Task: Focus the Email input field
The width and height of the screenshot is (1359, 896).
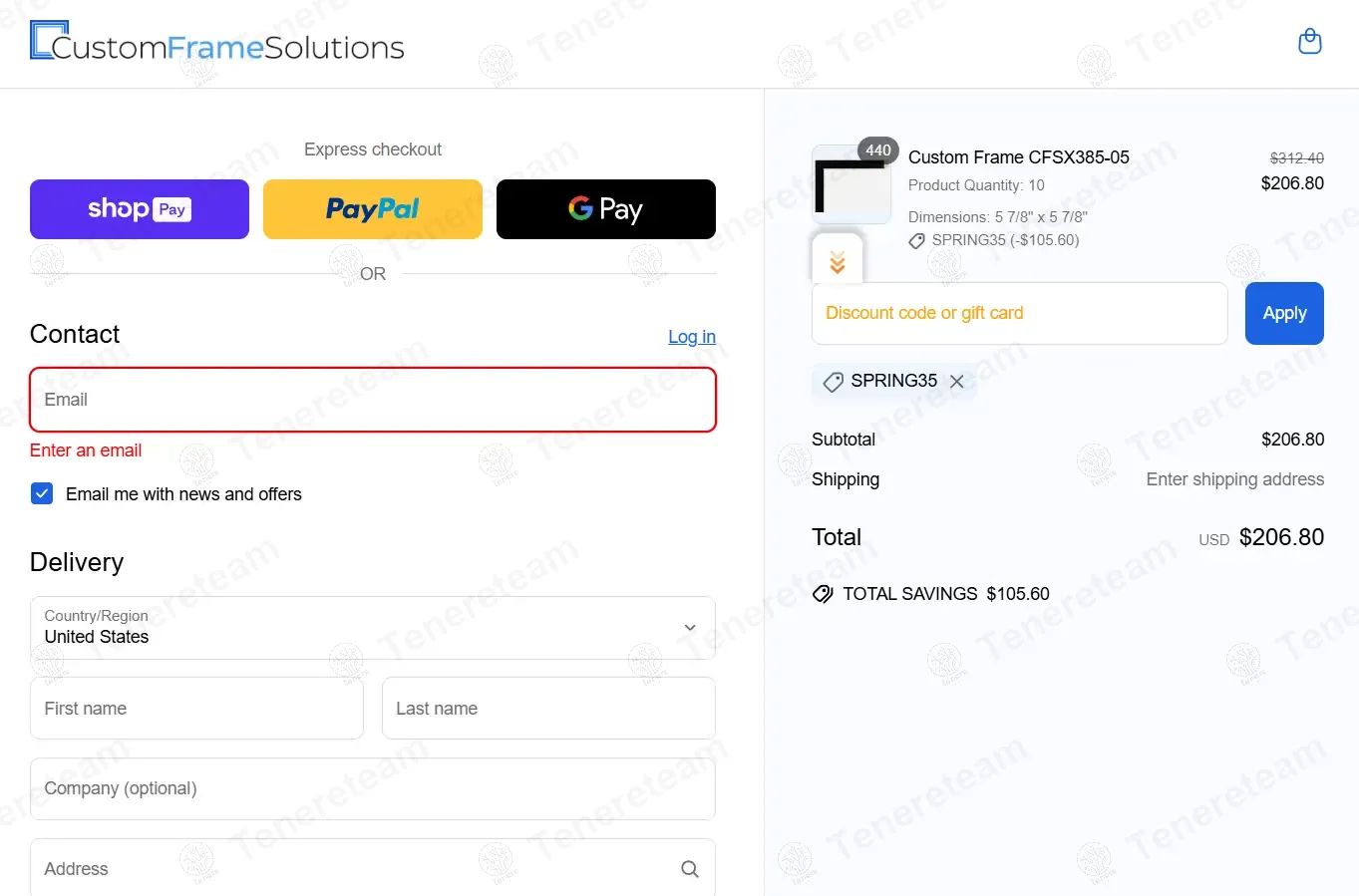Action: (x=373, y=400)
